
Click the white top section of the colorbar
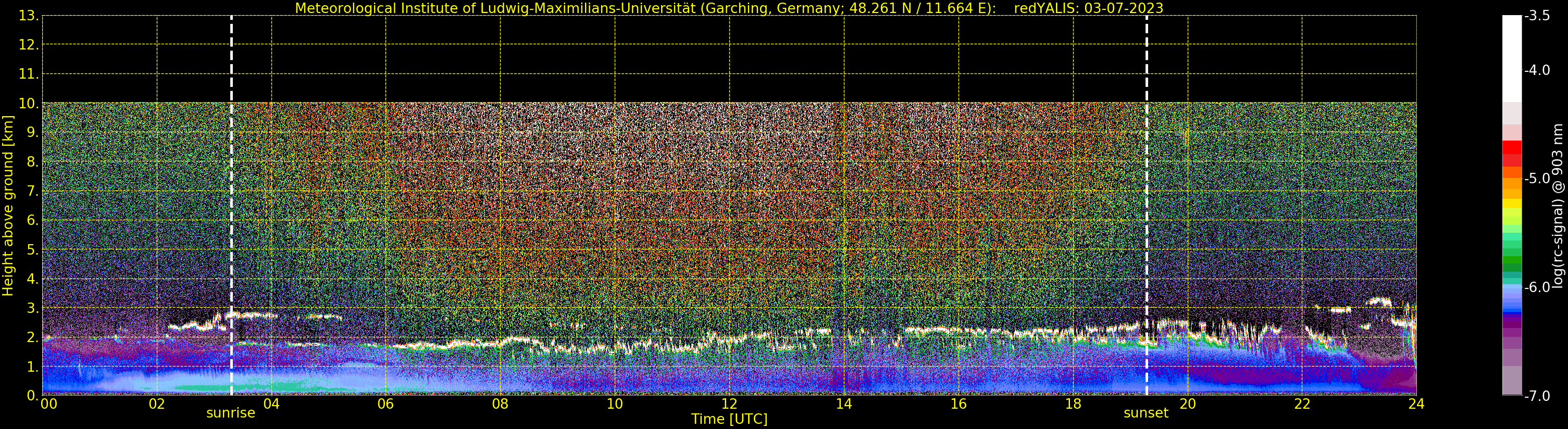(1512, 58)
